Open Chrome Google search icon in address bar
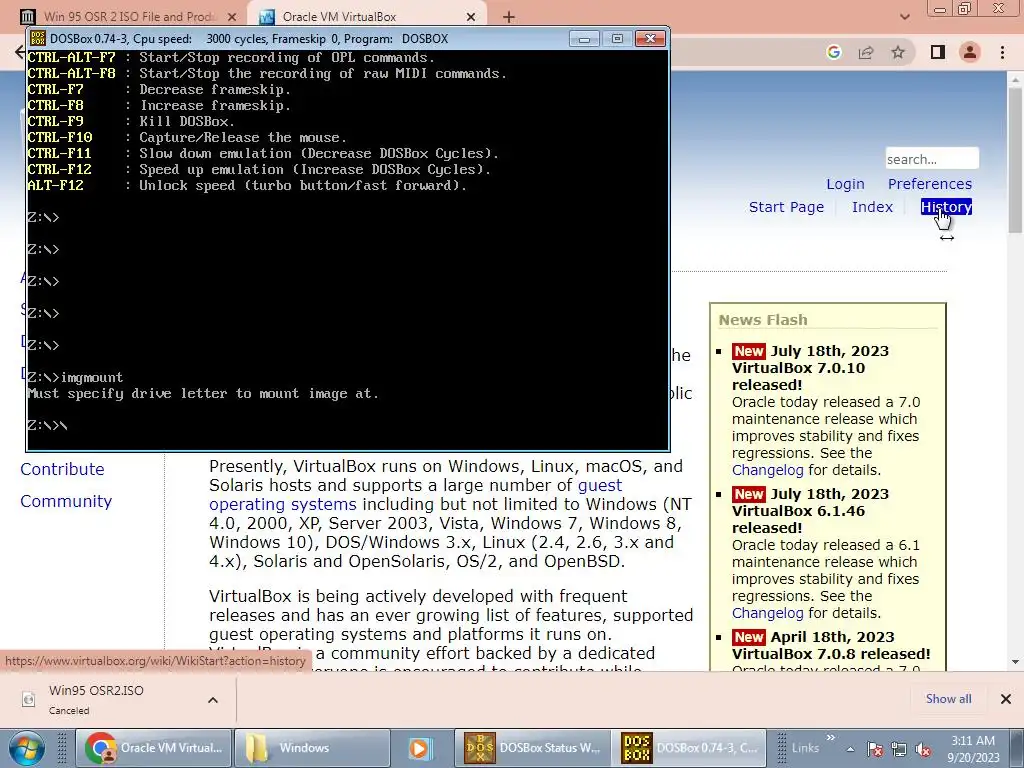The height and width of the screenshot is (768, 1024). coord(833,52)
